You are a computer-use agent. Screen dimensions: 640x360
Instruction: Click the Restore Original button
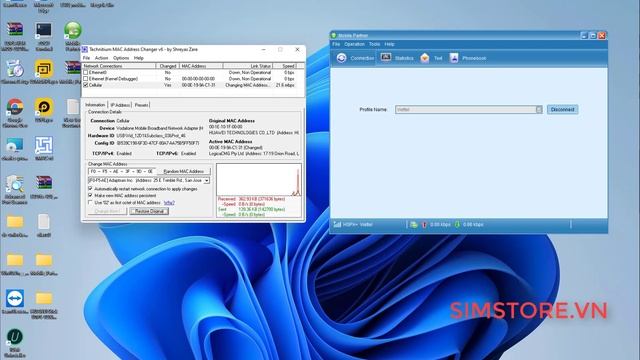click(149, 211)
